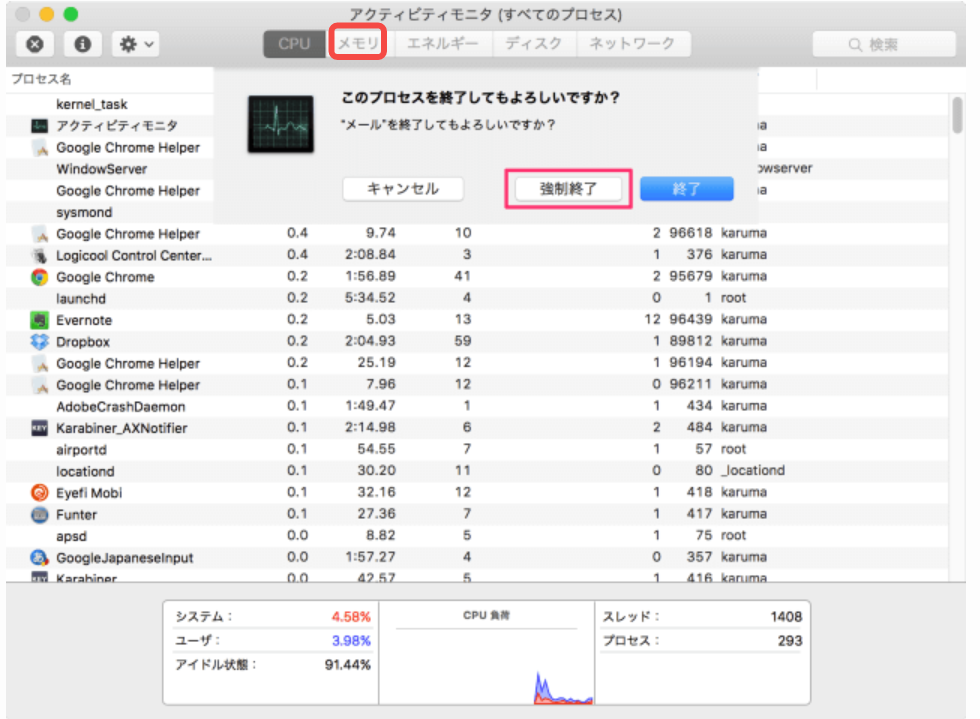This screenshot has width=980, height=719.
Task: Select the airportd process name
Action: pyautogui.click(x=81, y=450)
